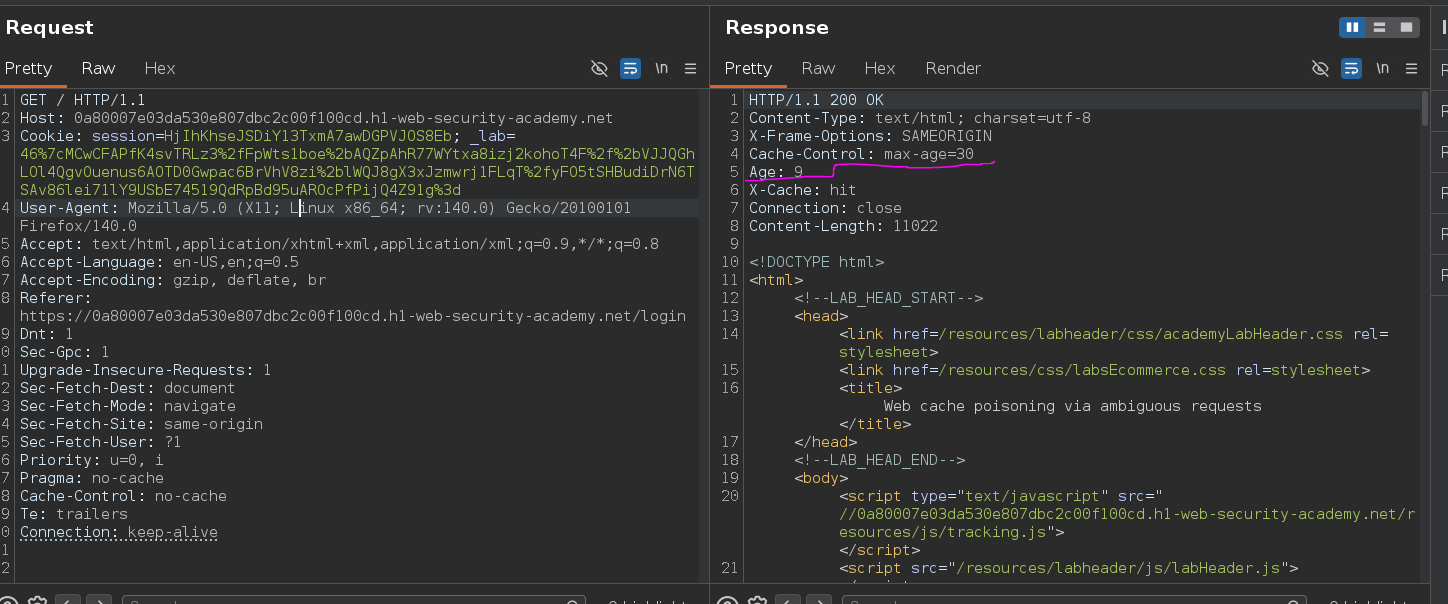1448x604 pixels.
Task: Open the Response panel hamburger options menu
Action: (x=1411, y=69)
